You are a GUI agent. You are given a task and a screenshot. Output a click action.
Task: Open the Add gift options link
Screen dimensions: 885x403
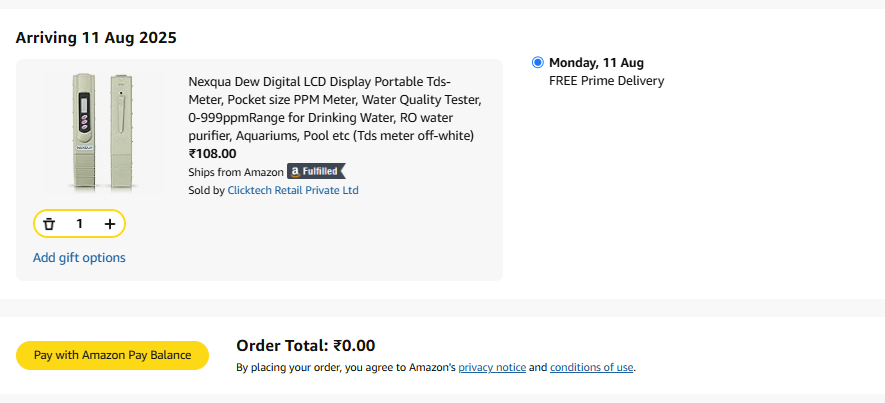[79, 258]
